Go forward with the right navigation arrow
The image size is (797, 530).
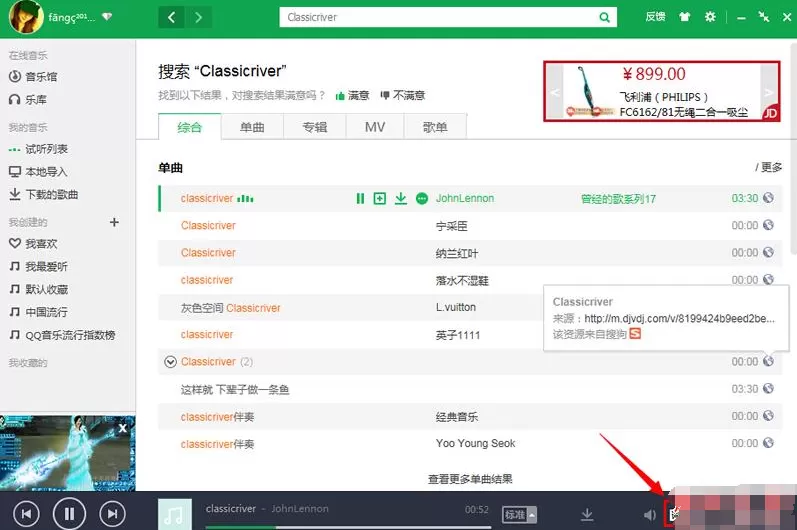(x=199, y=18)
